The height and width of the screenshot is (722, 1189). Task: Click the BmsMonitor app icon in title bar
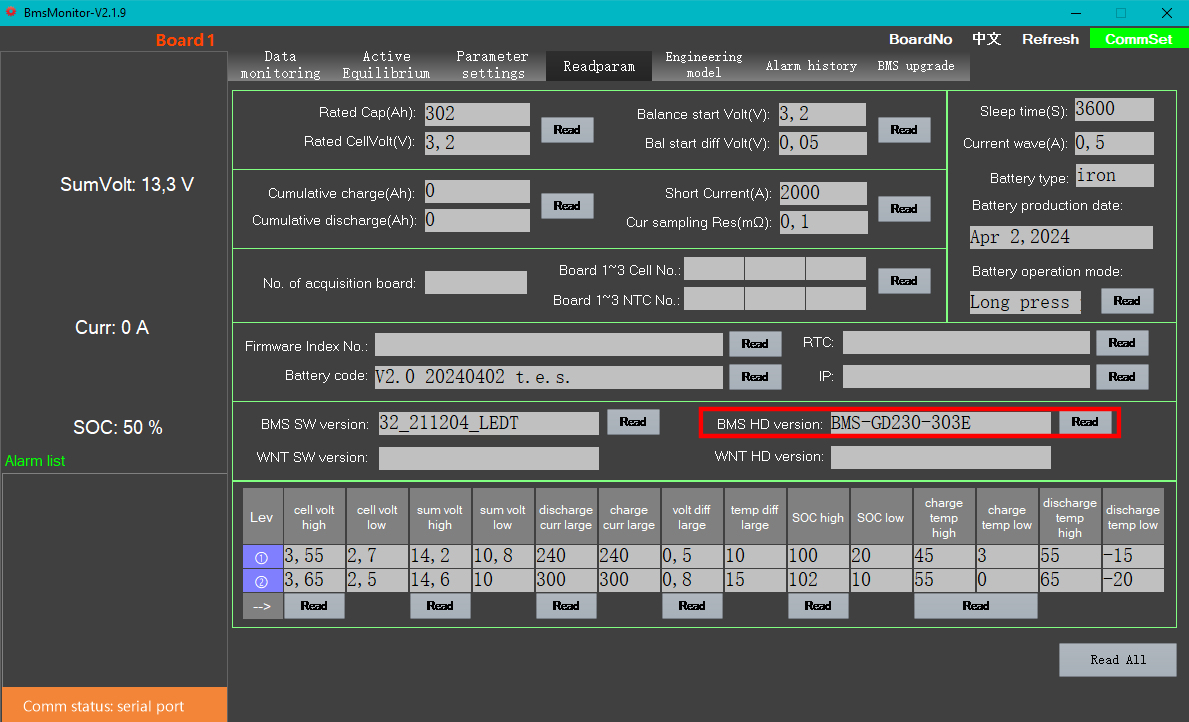[11, 12]
